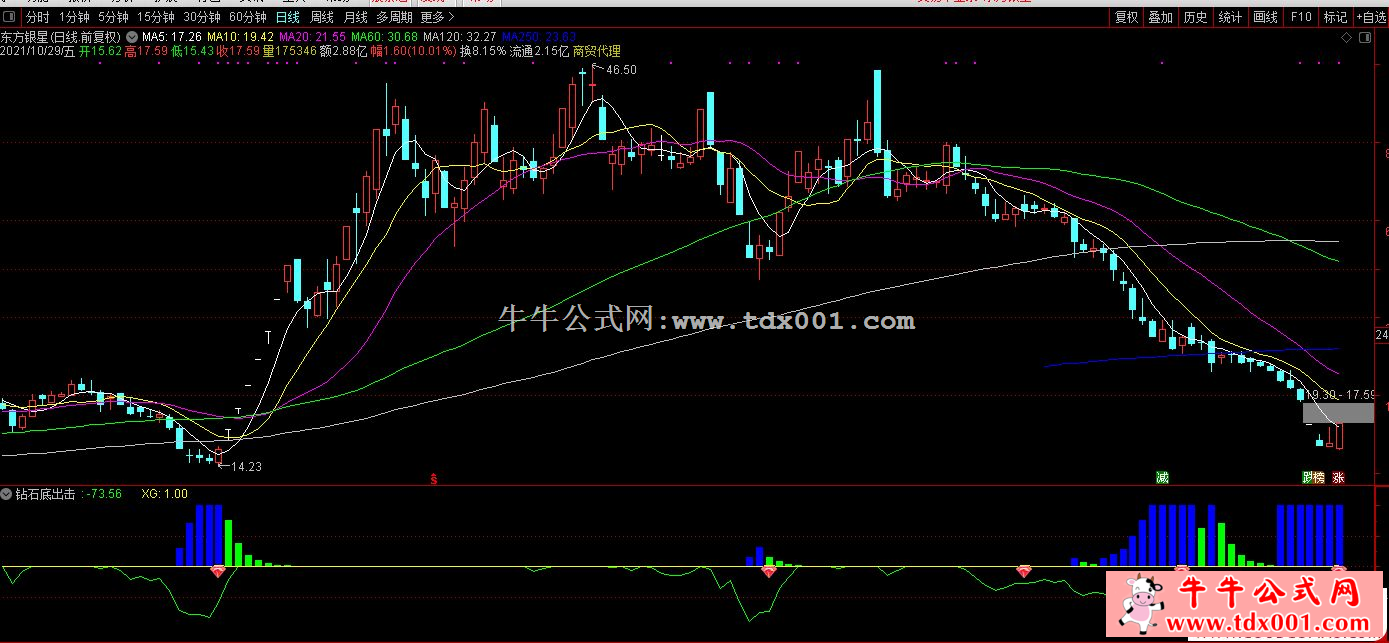Toggle the left sidebar panel icon
1389x643 pixels.
coord(9,17)
